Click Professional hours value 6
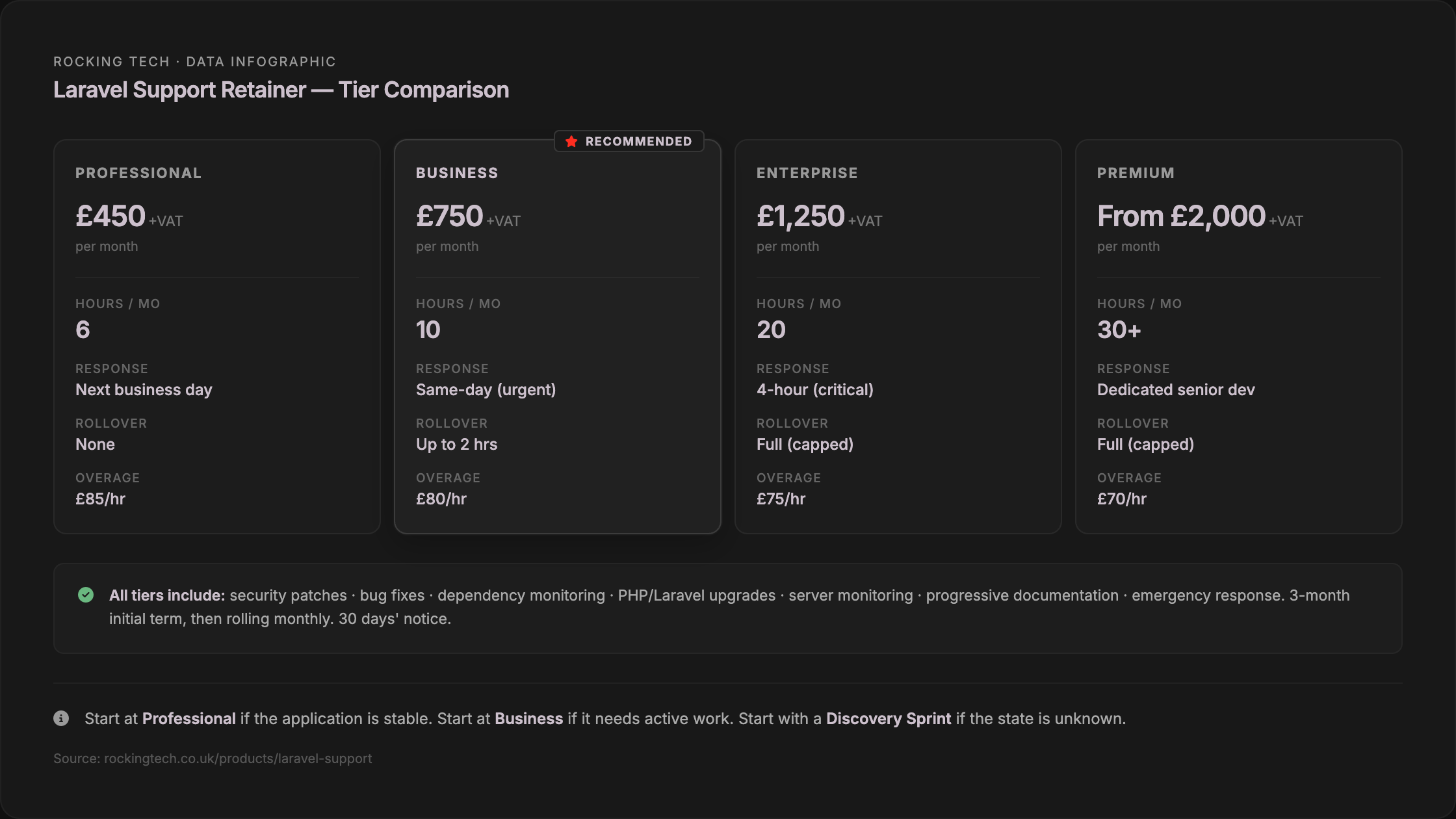Image resolution: width=1456 pixels, height=819 pixels. (83, 330)
